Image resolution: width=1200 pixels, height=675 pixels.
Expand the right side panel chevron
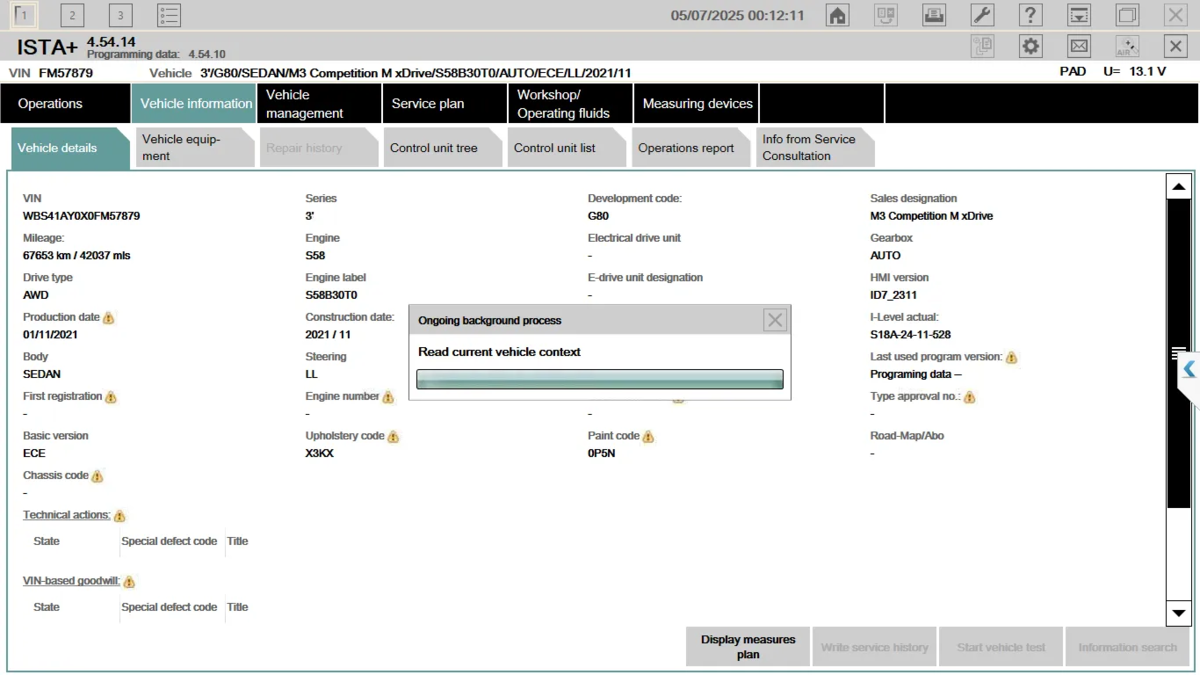coord(1188,370)
